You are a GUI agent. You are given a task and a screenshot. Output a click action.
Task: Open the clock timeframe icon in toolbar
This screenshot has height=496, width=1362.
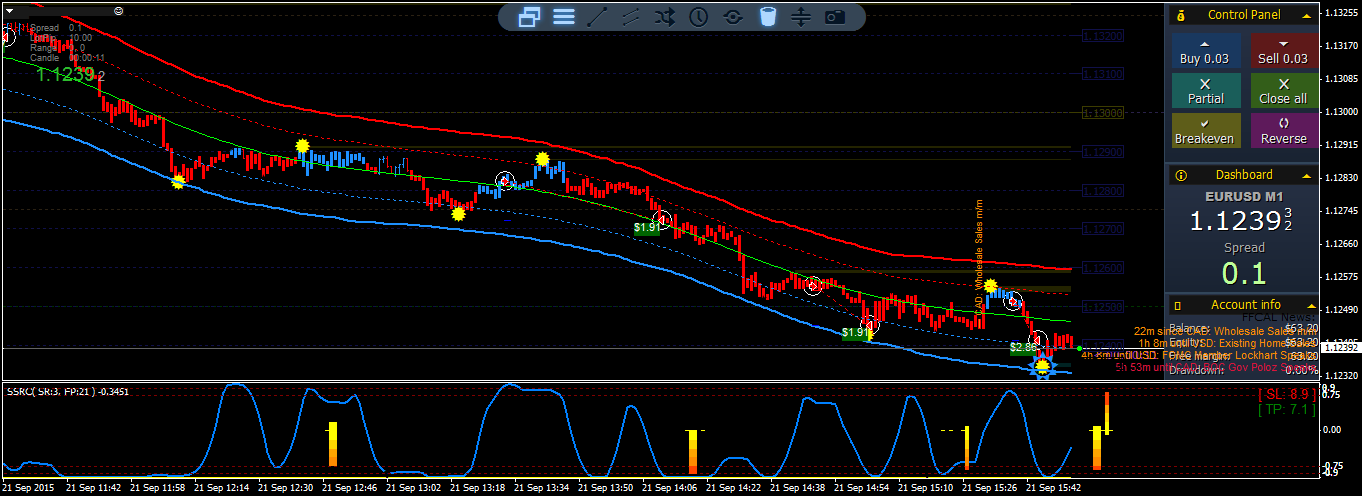(698, 16)
